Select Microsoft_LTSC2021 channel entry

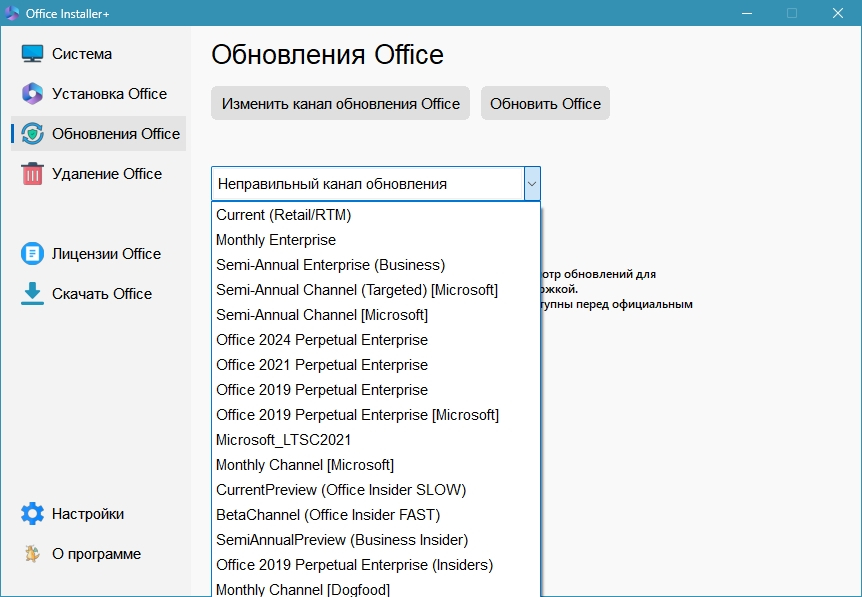point(284,440)
